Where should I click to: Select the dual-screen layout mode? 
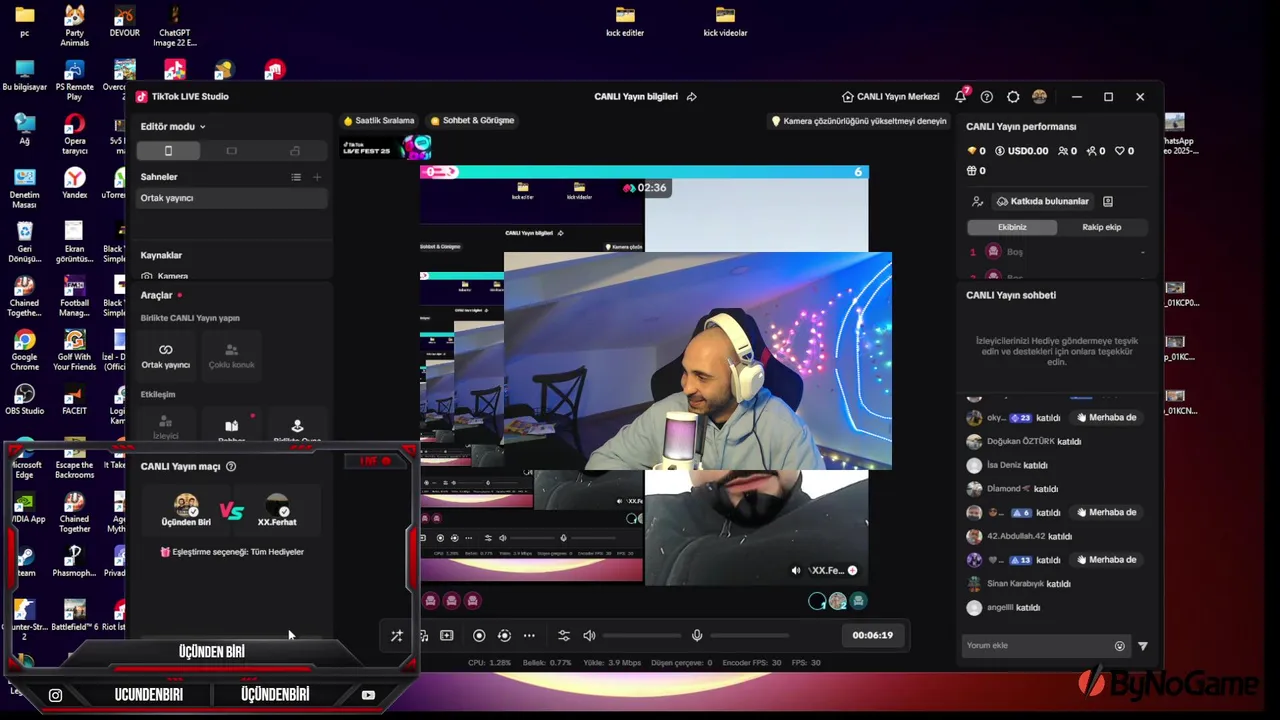[x=295, y=151]
